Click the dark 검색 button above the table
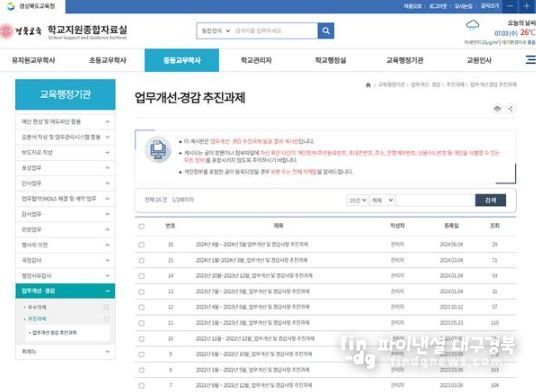 [491, 200]
